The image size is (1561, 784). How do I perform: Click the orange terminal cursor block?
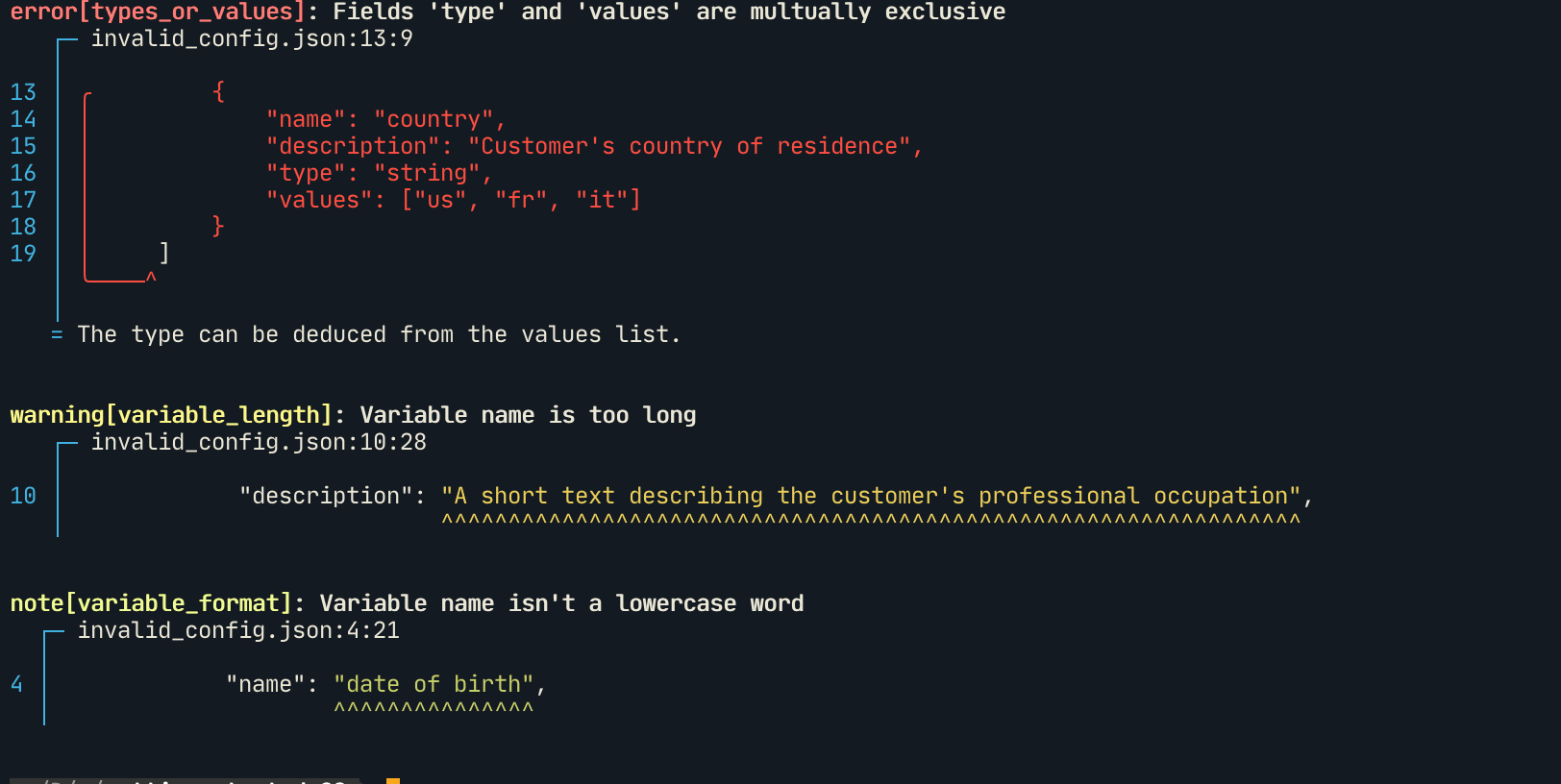point(392,780)
